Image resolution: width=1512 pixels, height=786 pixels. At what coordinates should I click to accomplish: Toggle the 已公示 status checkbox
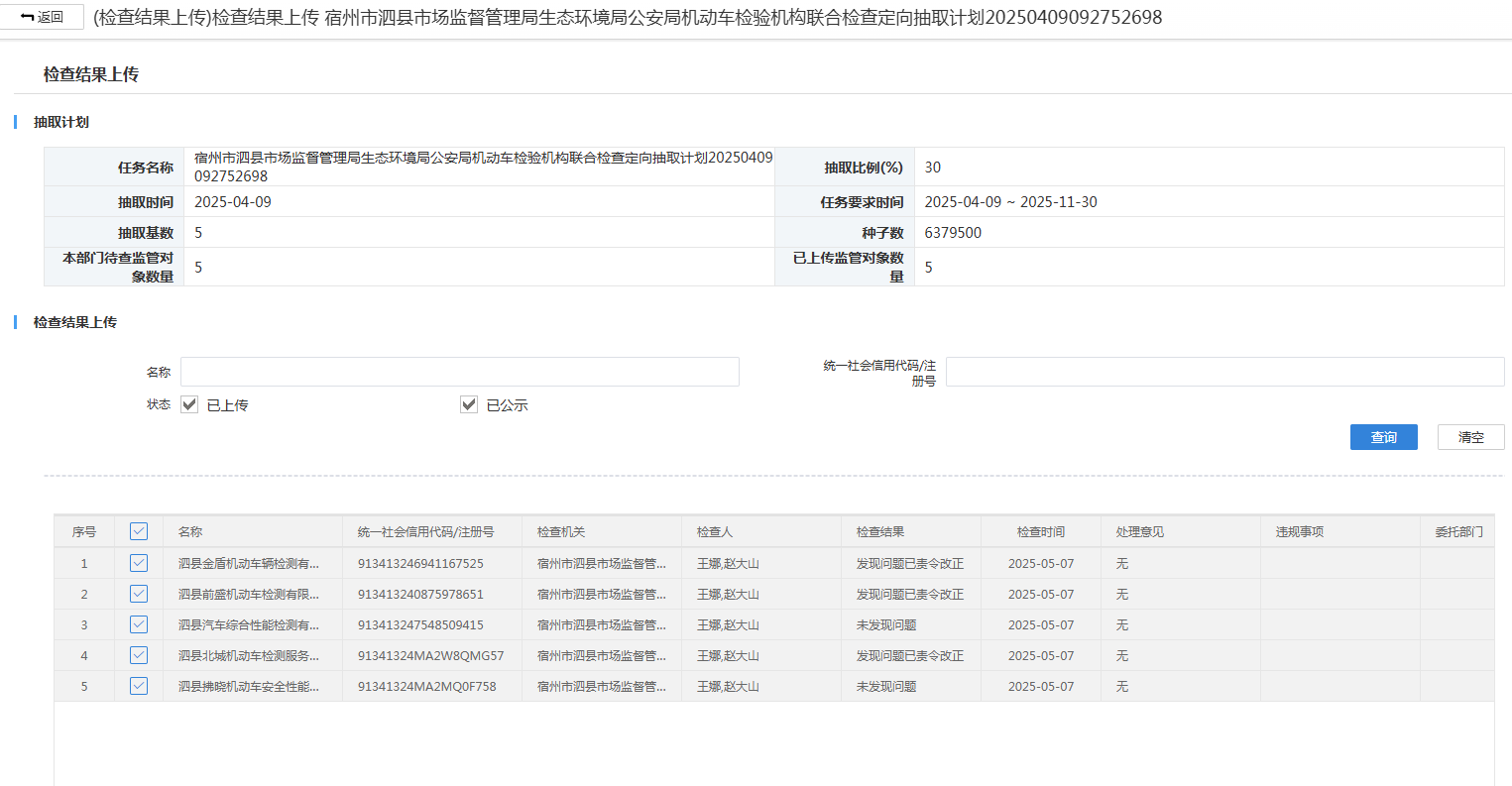pos(469,404)
